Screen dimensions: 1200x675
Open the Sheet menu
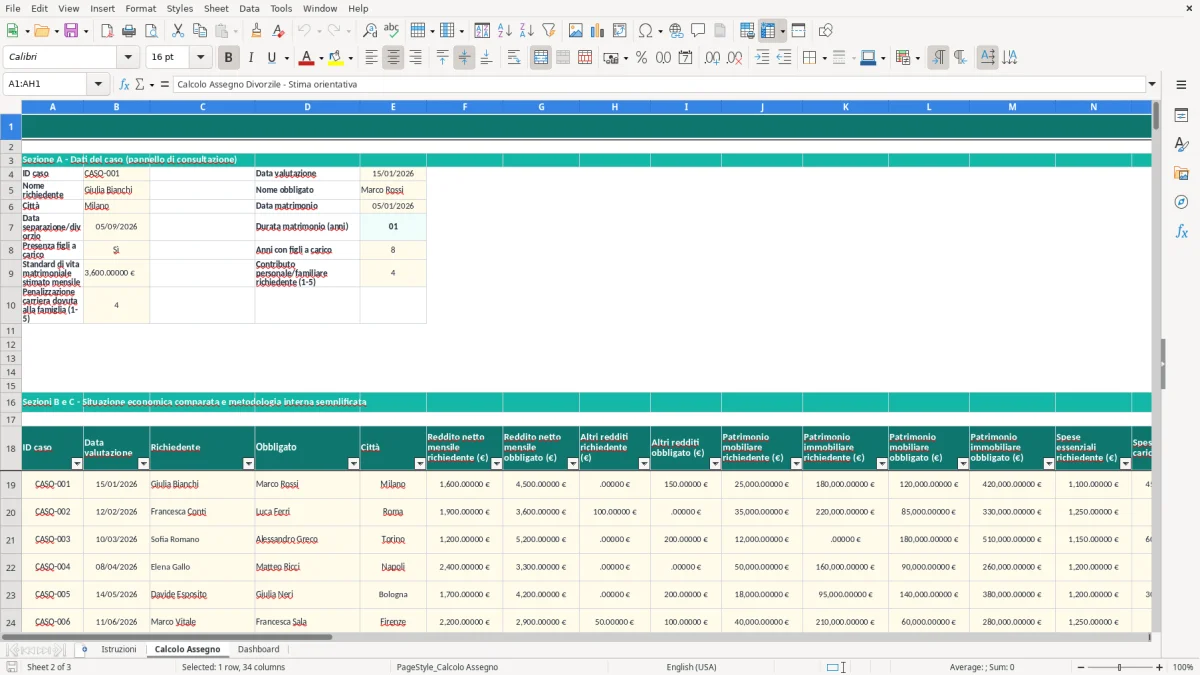[x=216, y=8]
